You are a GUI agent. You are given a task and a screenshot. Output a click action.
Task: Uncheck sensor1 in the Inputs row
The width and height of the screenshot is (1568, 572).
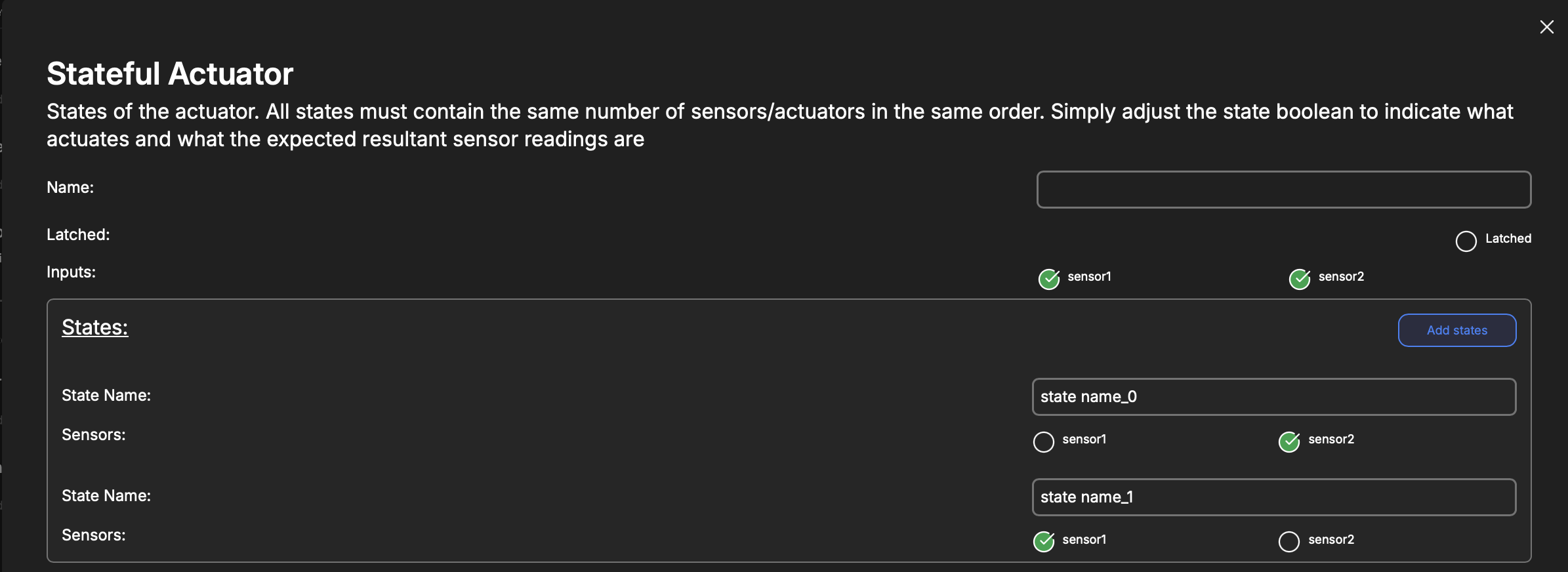point(1048,279)
